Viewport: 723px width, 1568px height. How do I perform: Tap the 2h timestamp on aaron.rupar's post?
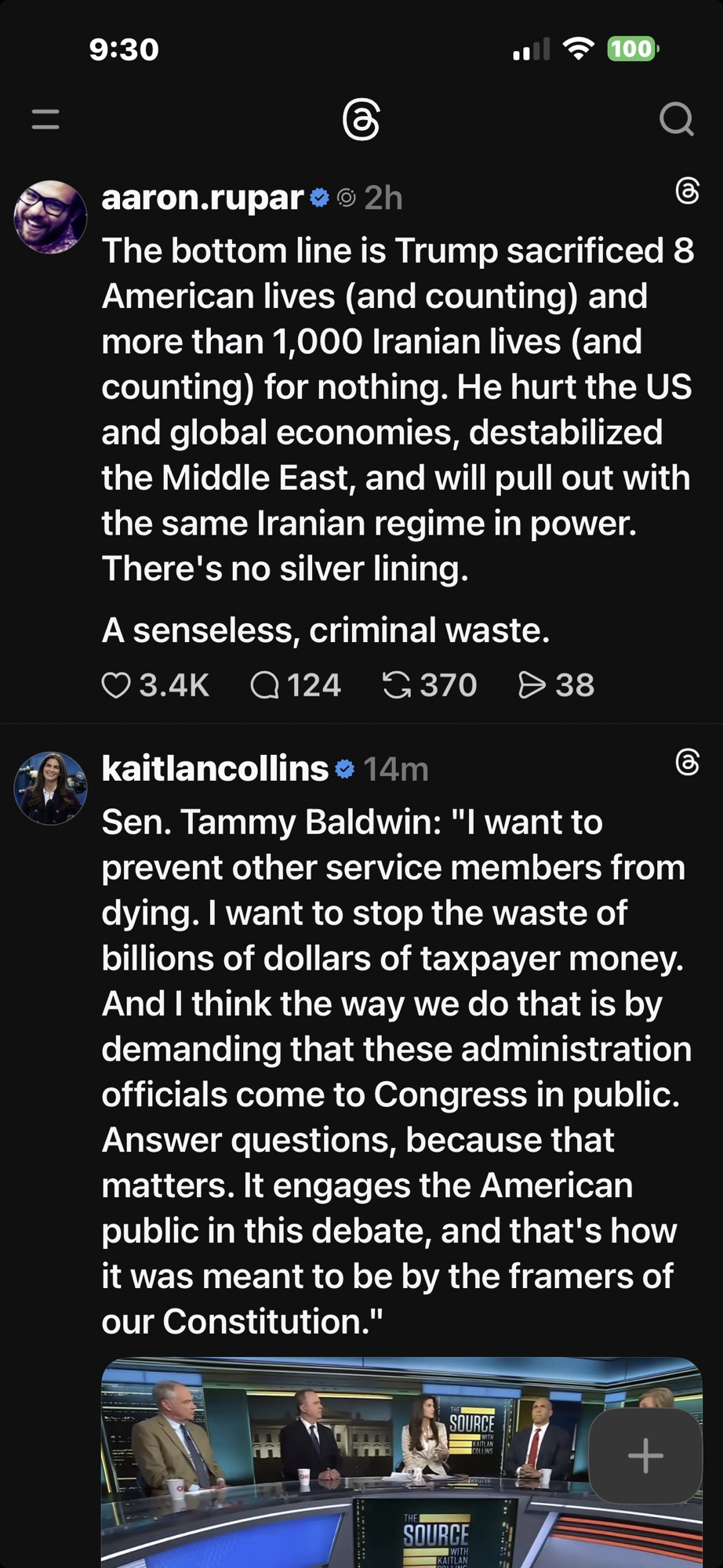[x=383, y=198]
